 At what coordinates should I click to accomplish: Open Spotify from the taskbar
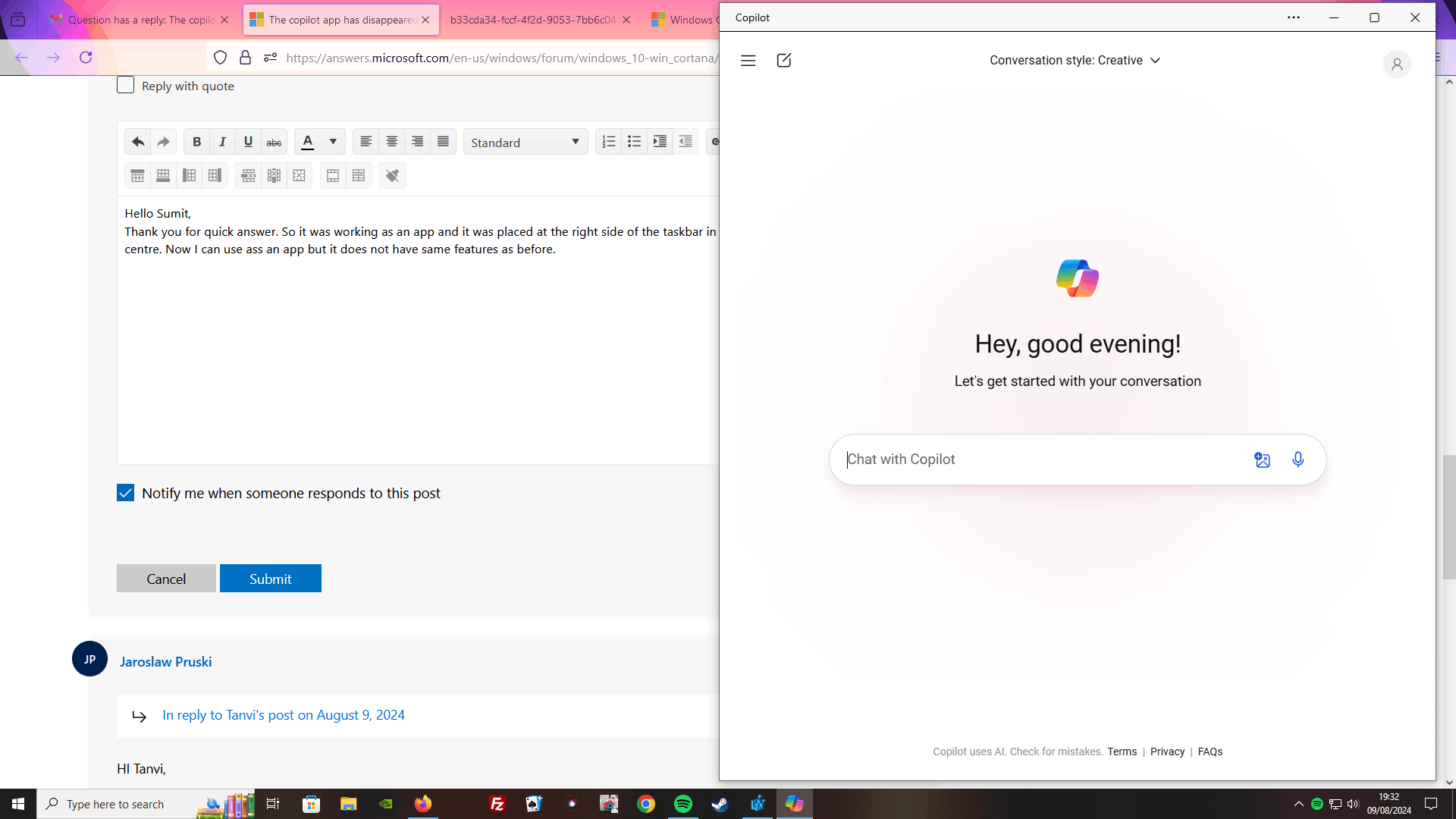682,804
